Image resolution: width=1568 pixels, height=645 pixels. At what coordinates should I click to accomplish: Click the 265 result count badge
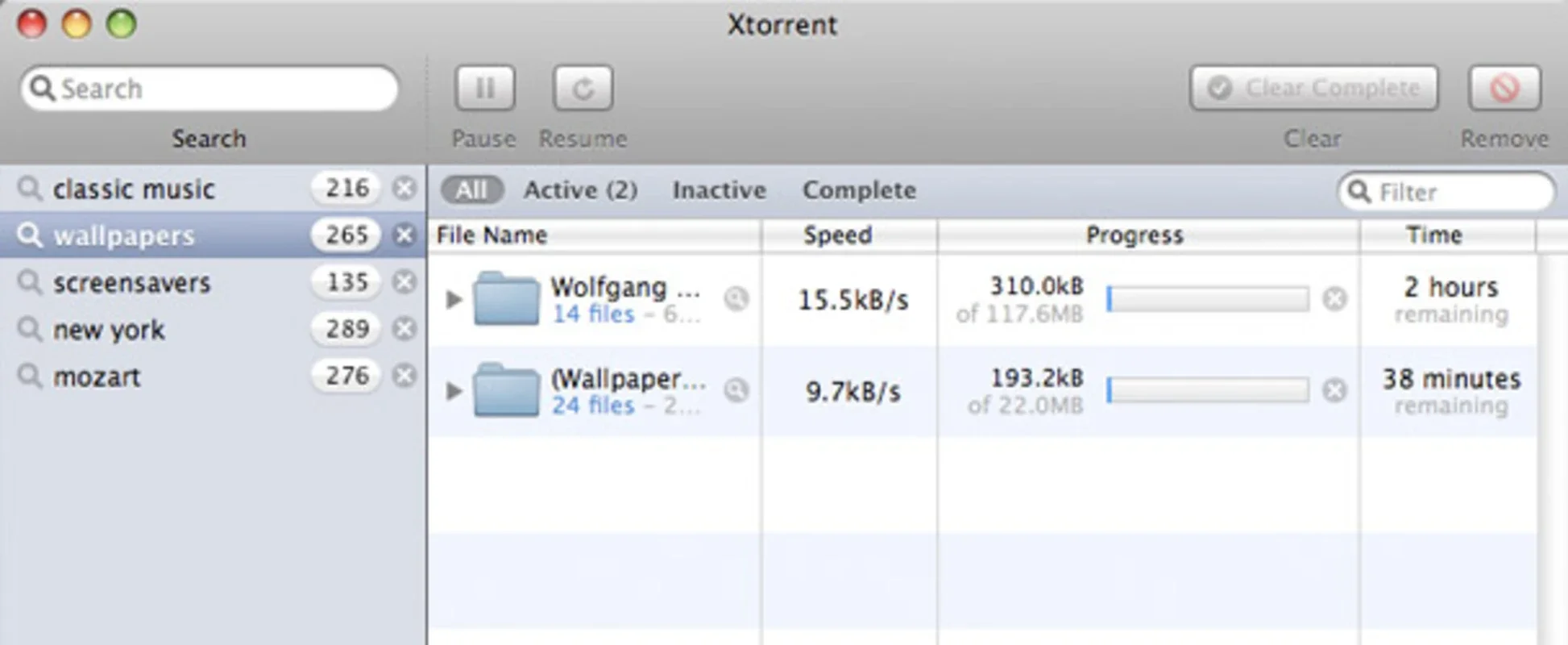[346, 235]
